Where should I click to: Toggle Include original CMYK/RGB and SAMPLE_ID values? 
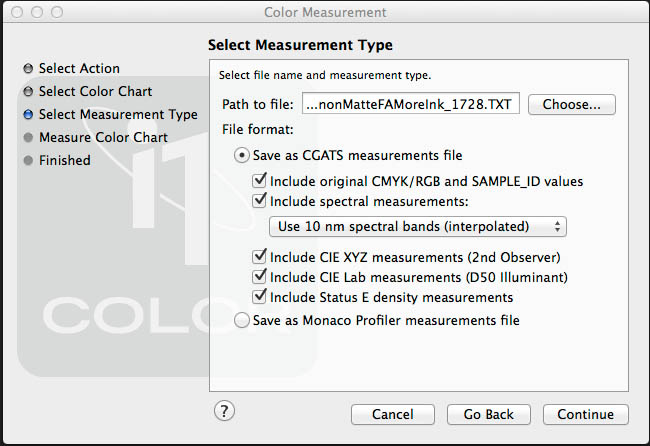click(261, 182)
